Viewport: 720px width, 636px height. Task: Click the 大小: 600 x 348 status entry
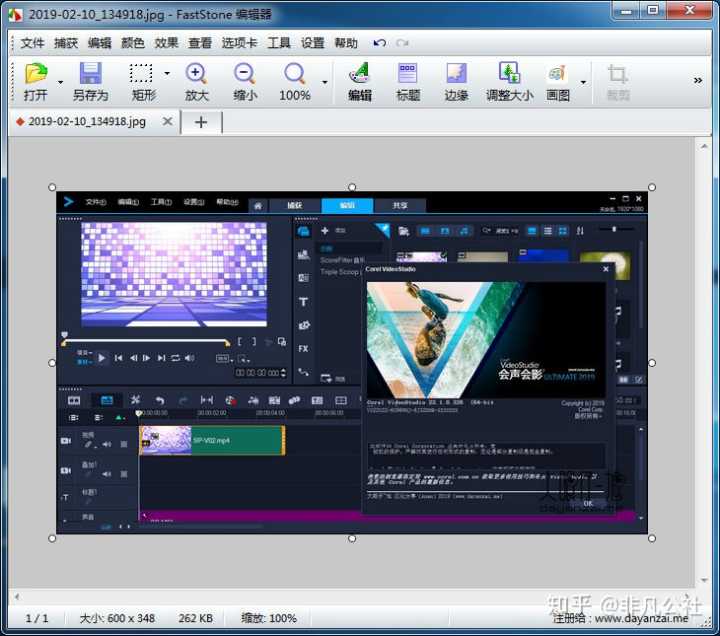pyautogui.click(x=117, y=618)
